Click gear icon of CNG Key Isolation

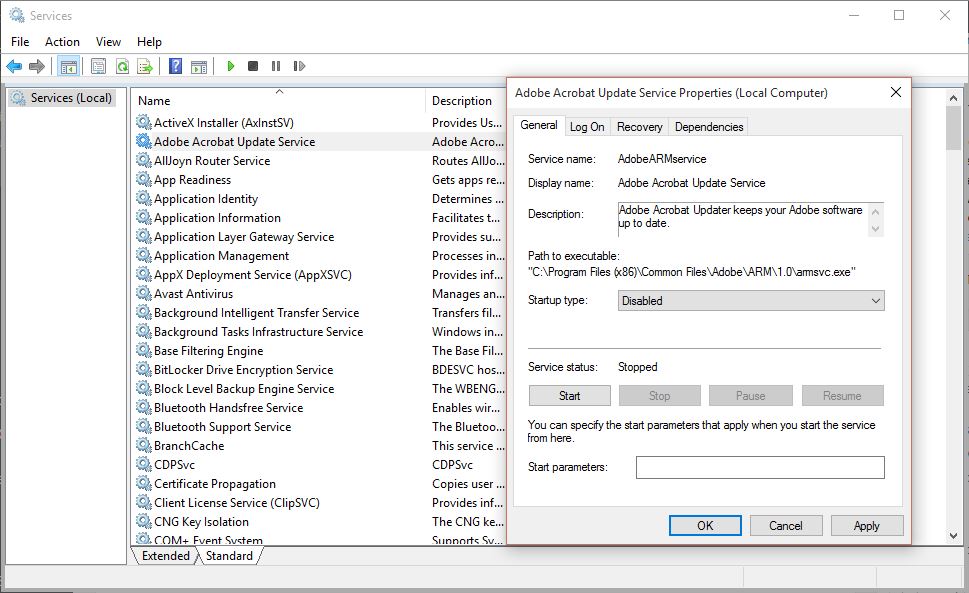(x=143, y=521)
